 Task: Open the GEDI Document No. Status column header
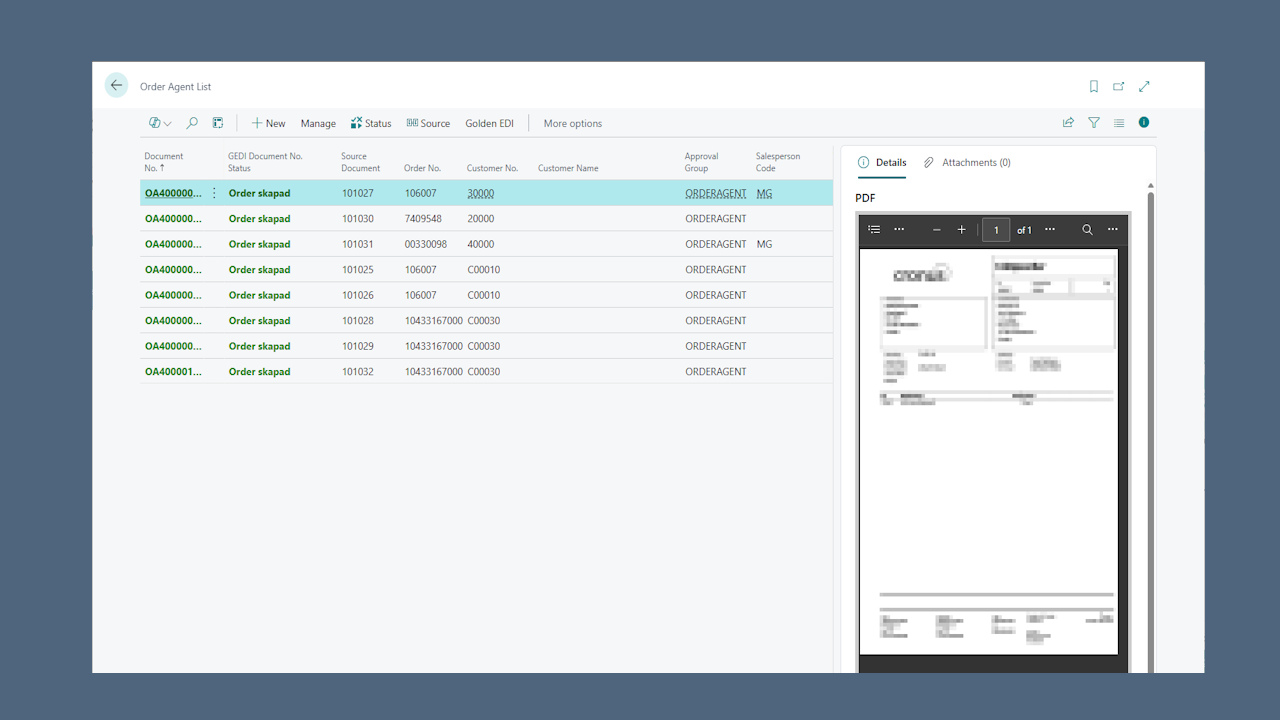pos(265,162)
